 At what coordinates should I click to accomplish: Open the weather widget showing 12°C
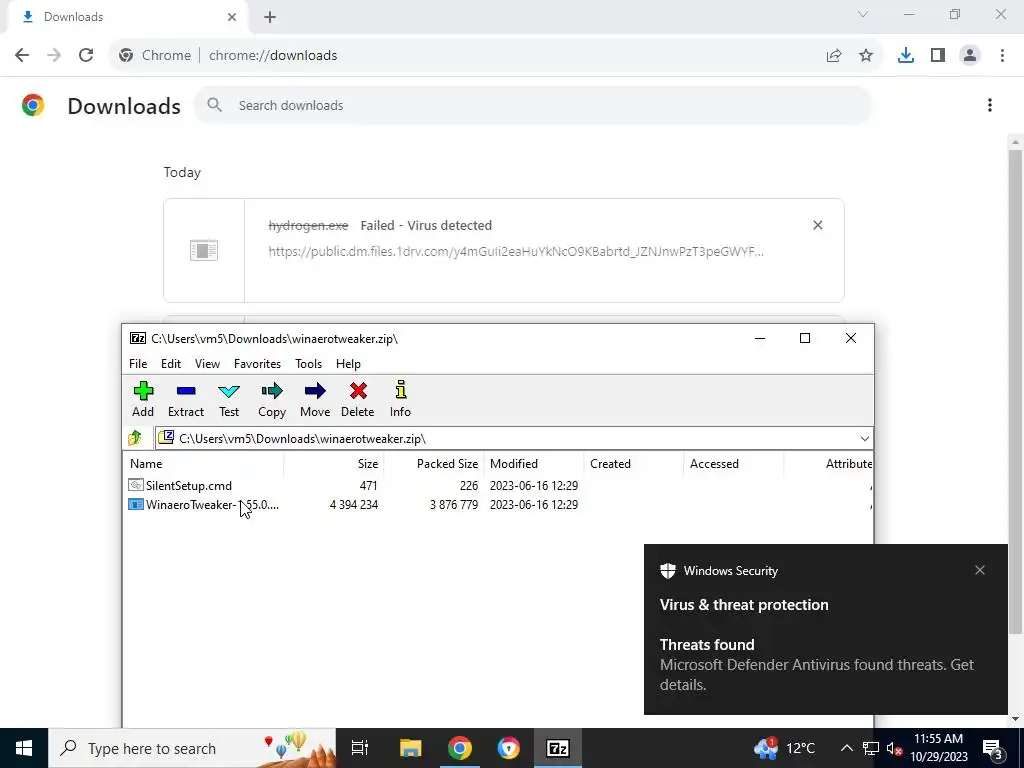click(784, 748)
